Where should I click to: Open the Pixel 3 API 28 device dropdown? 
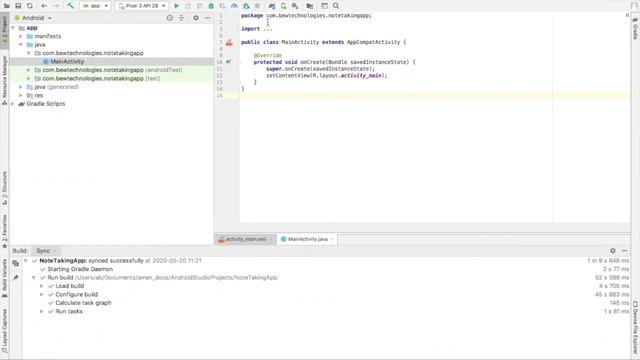click(142, 6)
